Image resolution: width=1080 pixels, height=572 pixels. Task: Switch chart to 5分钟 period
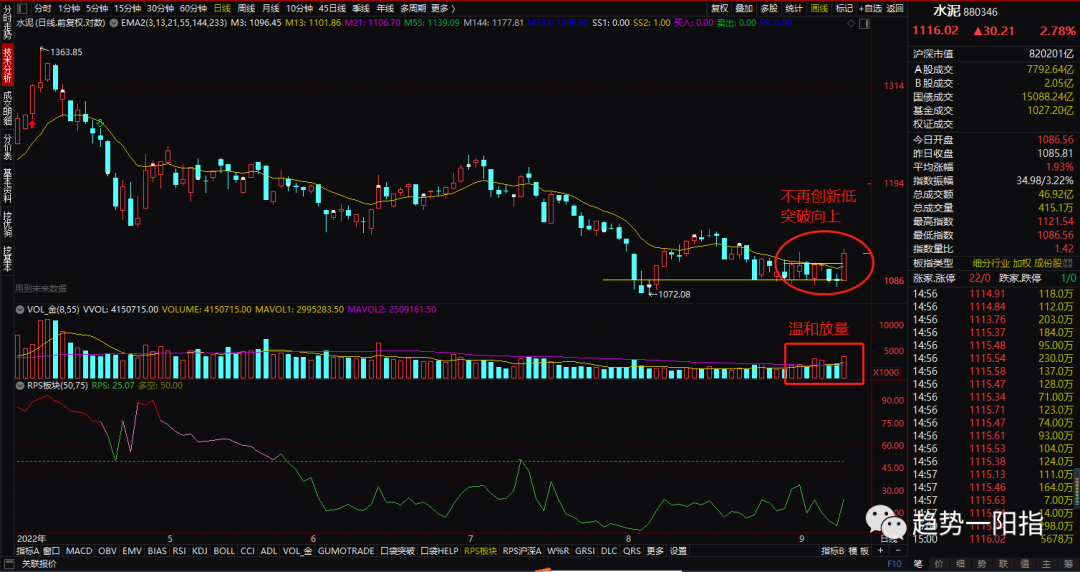point(96,8)
